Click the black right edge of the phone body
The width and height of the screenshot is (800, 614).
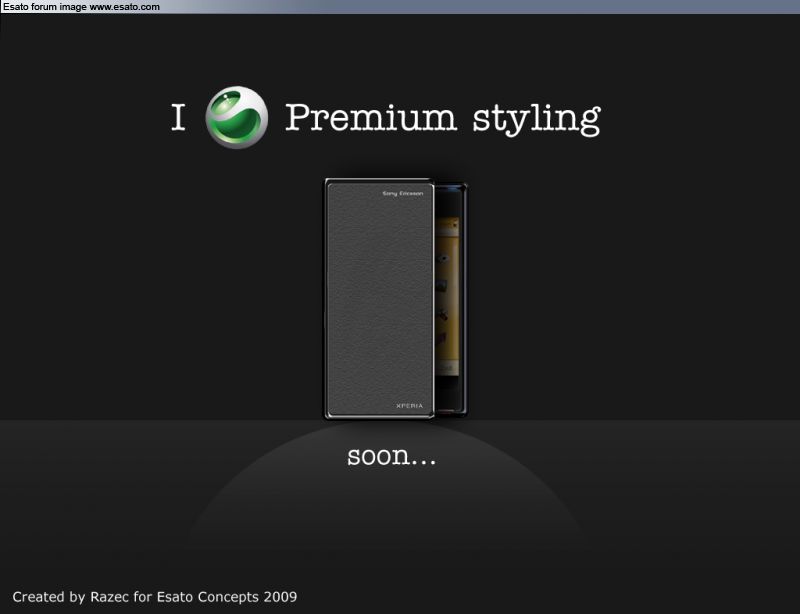[x=464, y=300]
